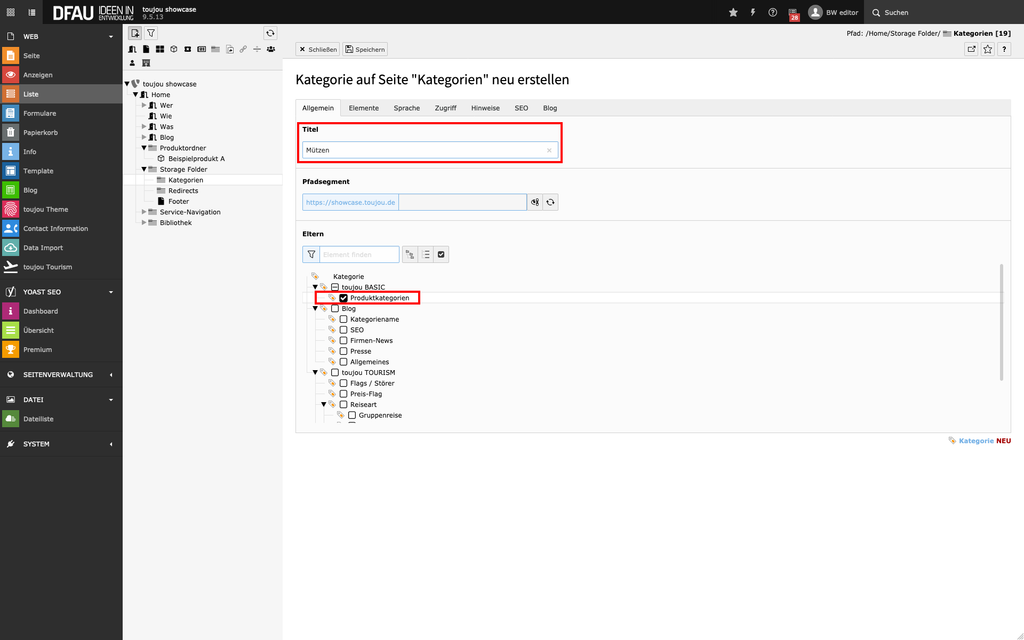1024x640 pixels.
Task: Click the page tree filter icon
Action: click(151, 33)
